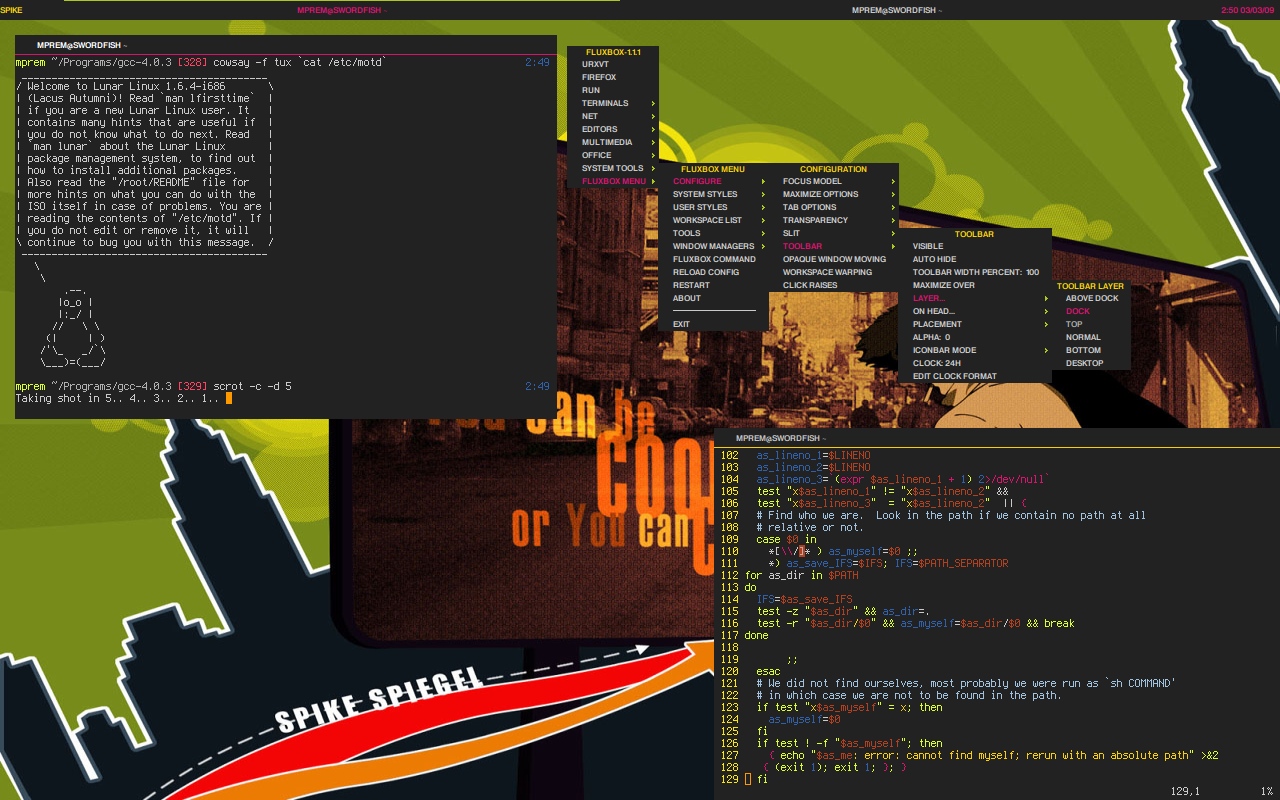Toggle toolbar Auto Hide
Image resolution: width=1280 pixels, height=800 pixels.
pos(975,259)
